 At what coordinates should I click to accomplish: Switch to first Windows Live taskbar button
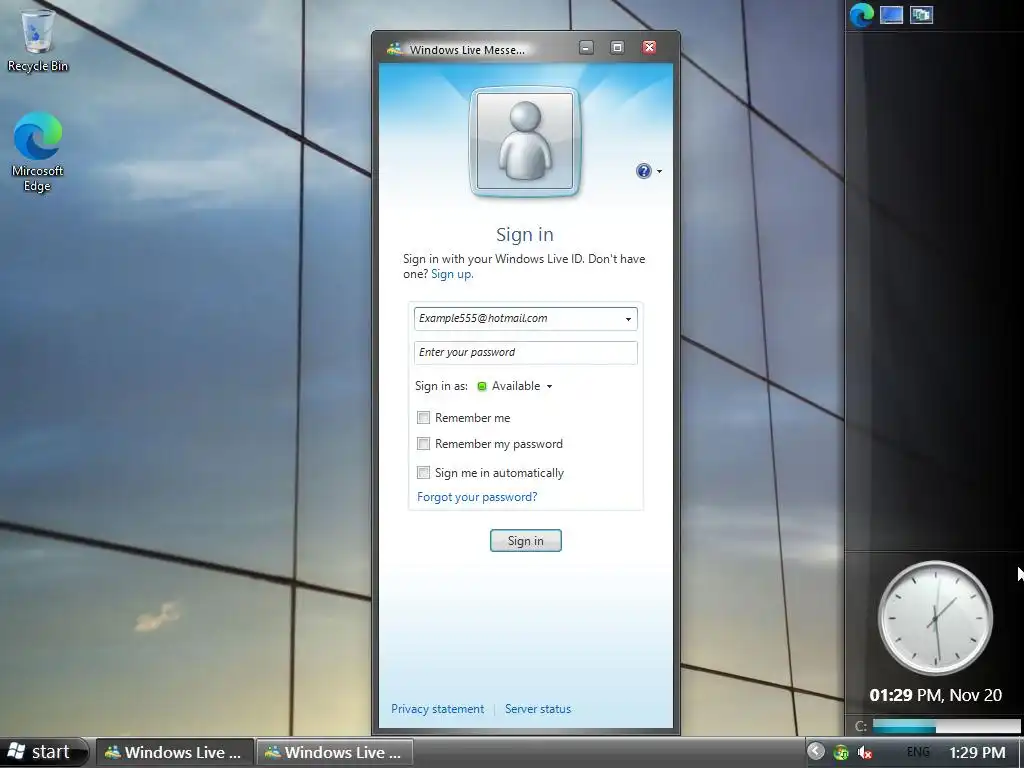pyautogui.click(x=174, y=752)
